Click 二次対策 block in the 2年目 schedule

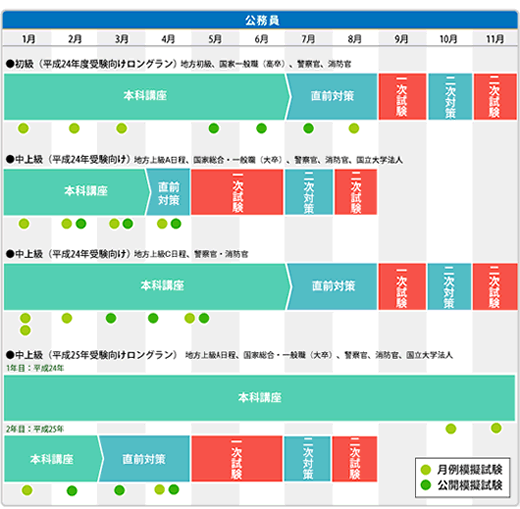(307, 459)
